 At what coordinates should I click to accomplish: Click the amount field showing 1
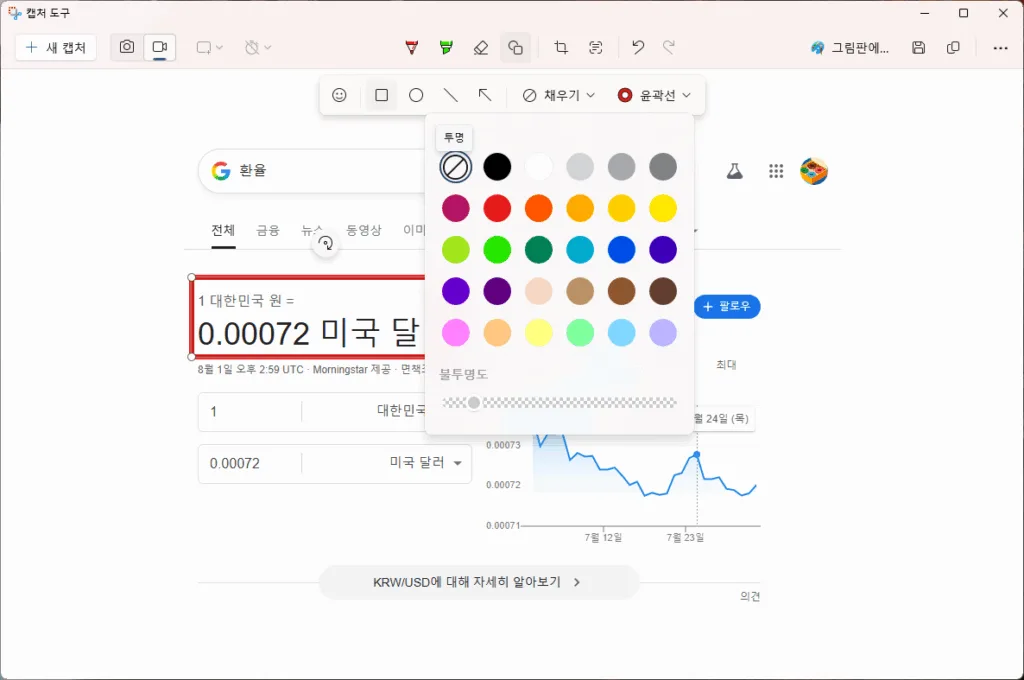(249, 412)
